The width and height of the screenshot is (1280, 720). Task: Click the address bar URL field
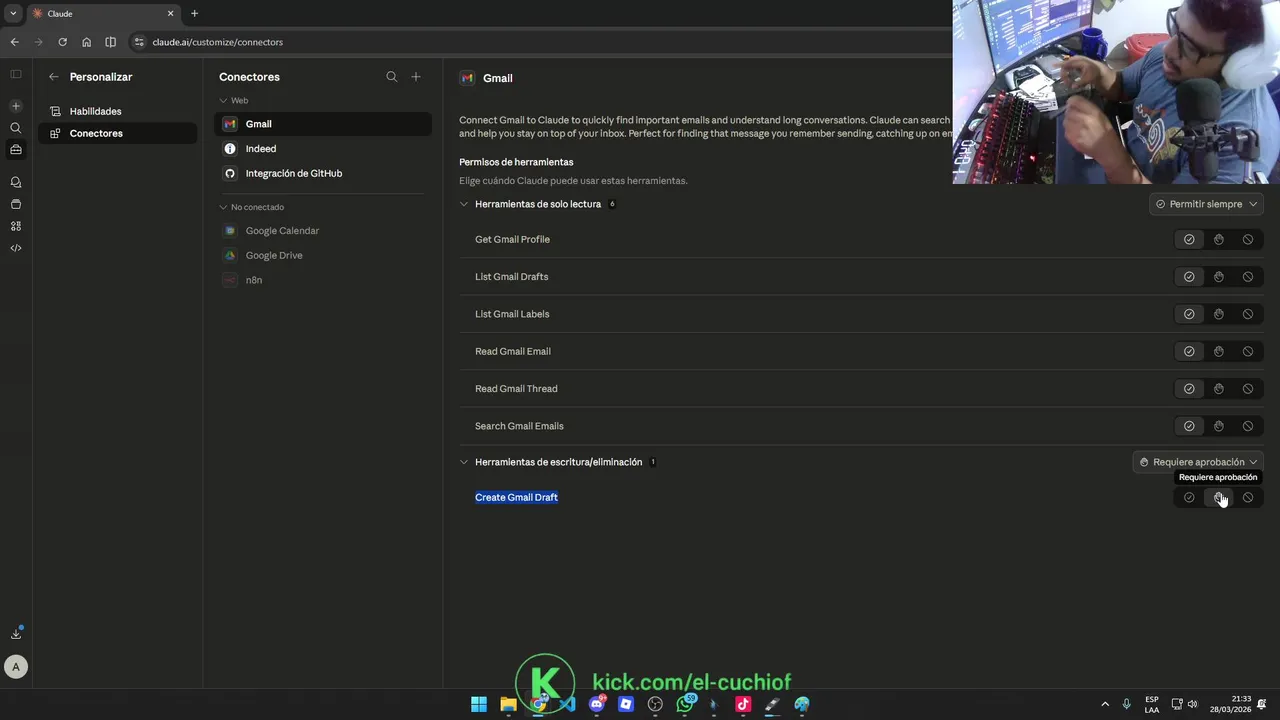coord(540,42)
